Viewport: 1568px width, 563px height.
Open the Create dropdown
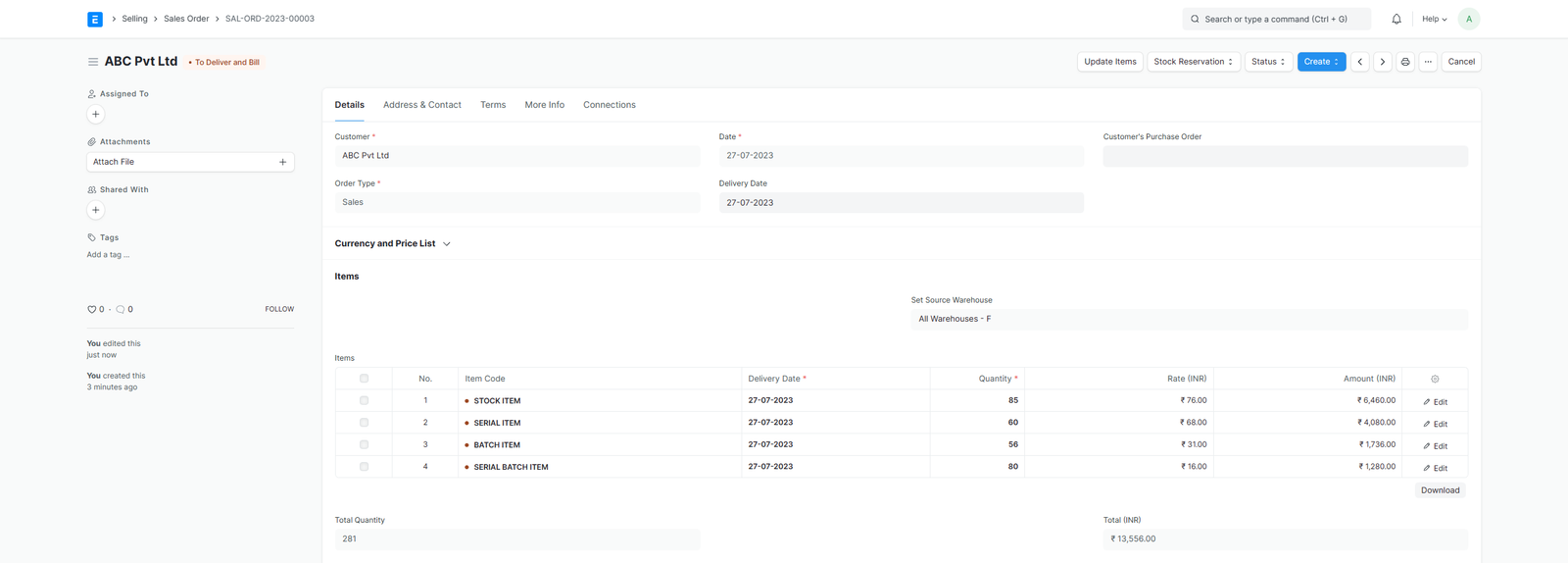[x=1321, y=62]
